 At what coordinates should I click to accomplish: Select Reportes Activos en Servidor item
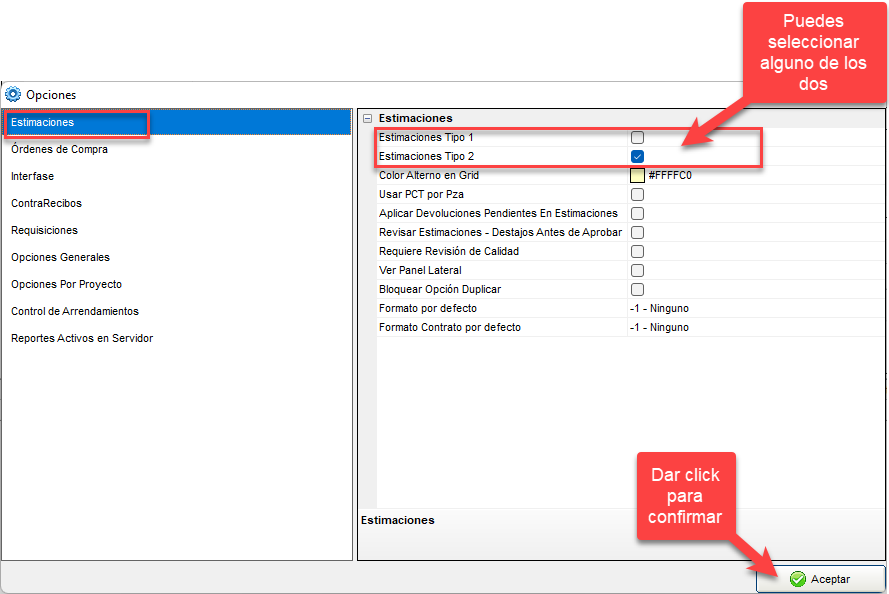click(82, 338)
